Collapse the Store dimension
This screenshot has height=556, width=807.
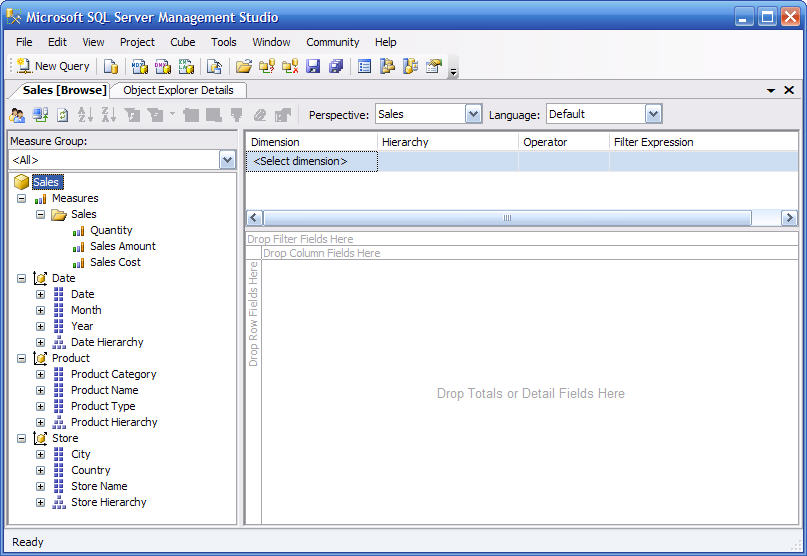[x=21, y=438]
